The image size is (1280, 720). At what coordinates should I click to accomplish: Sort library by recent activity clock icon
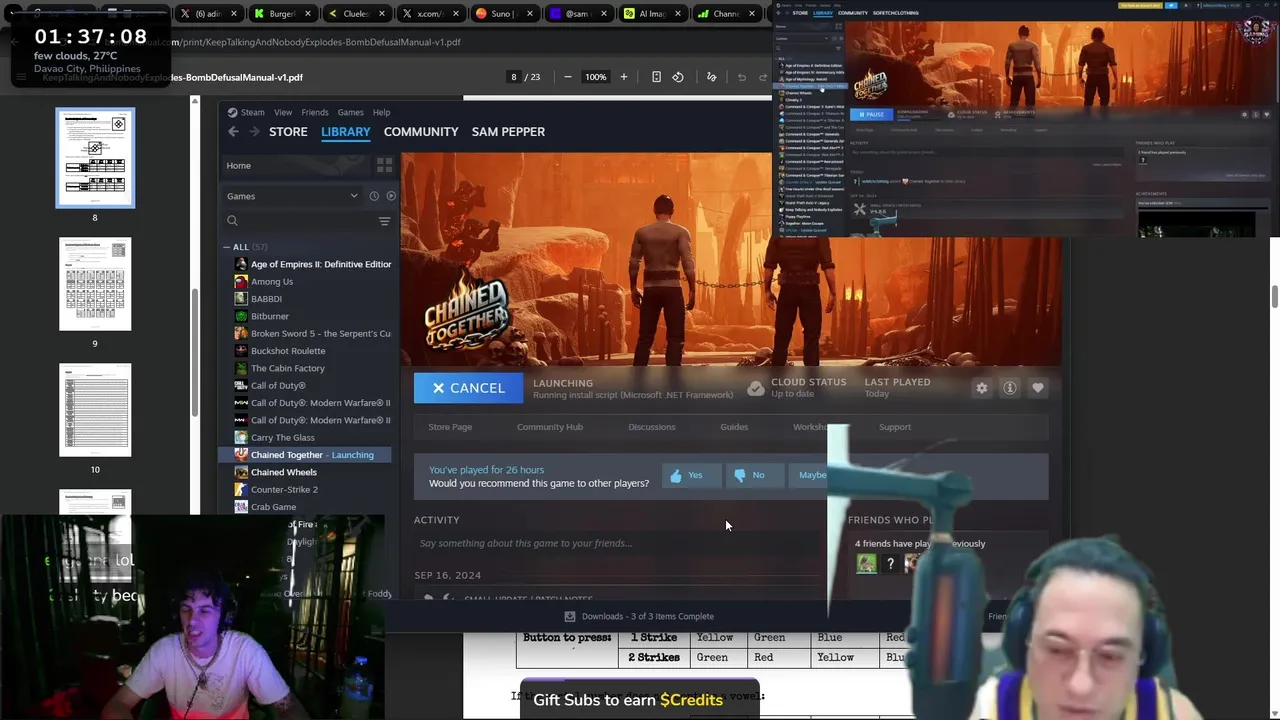[374, 196]
